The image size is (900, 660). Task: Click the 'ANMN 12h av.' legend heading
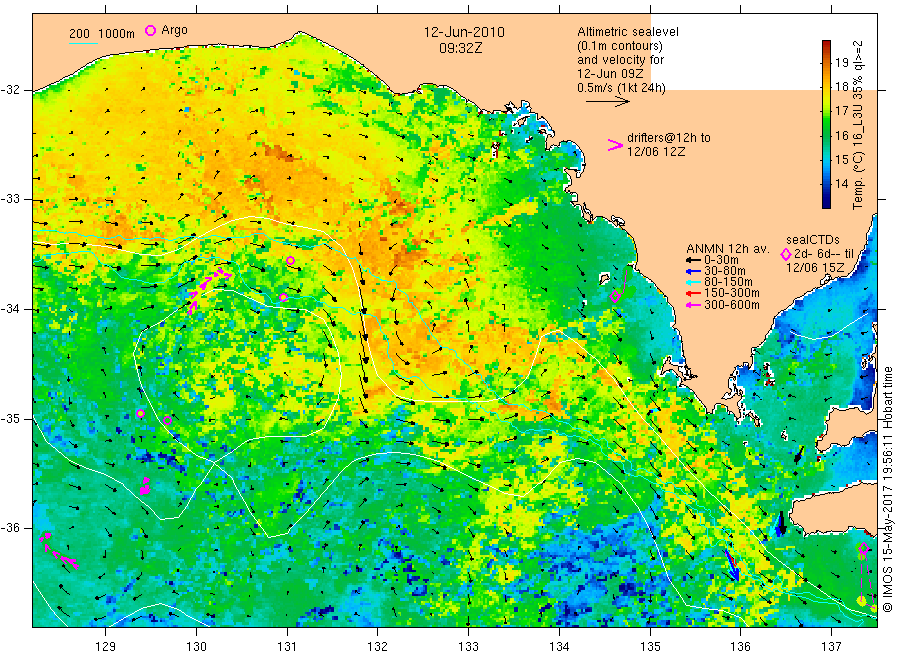click(728, 249)
